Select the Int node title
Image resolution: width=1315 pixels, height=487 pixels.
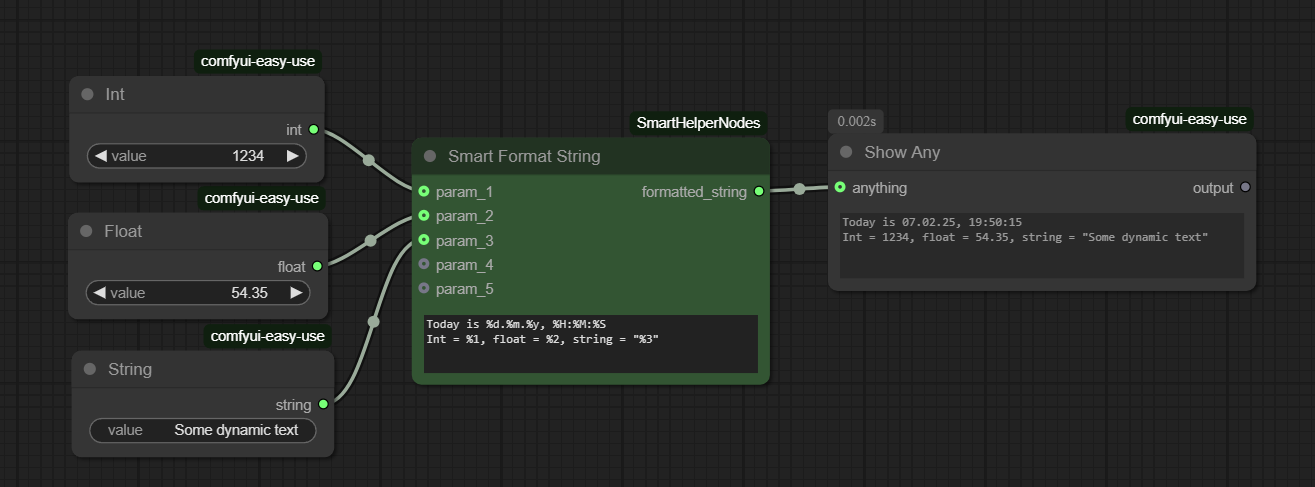click(115, 94)
